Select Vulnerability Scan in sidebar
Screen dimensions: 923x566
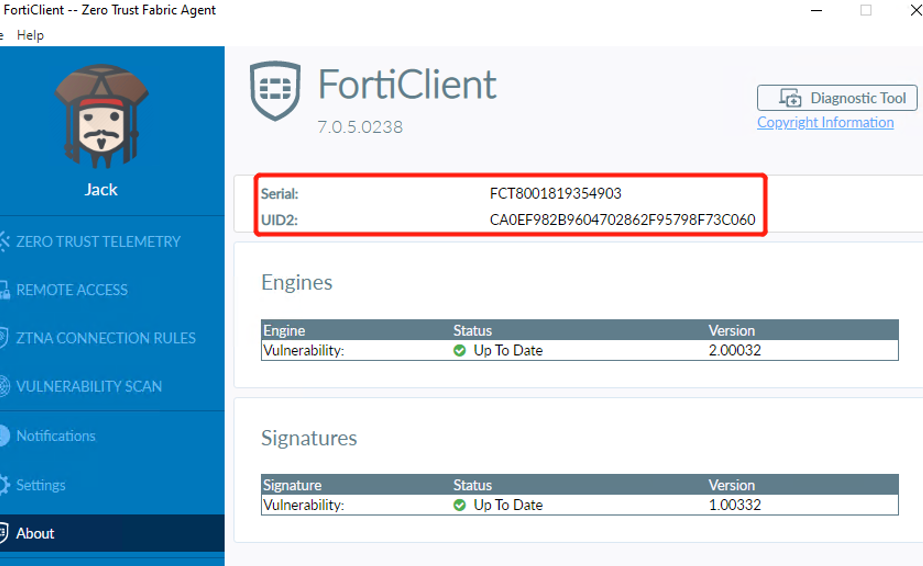(x=89, y=386)
